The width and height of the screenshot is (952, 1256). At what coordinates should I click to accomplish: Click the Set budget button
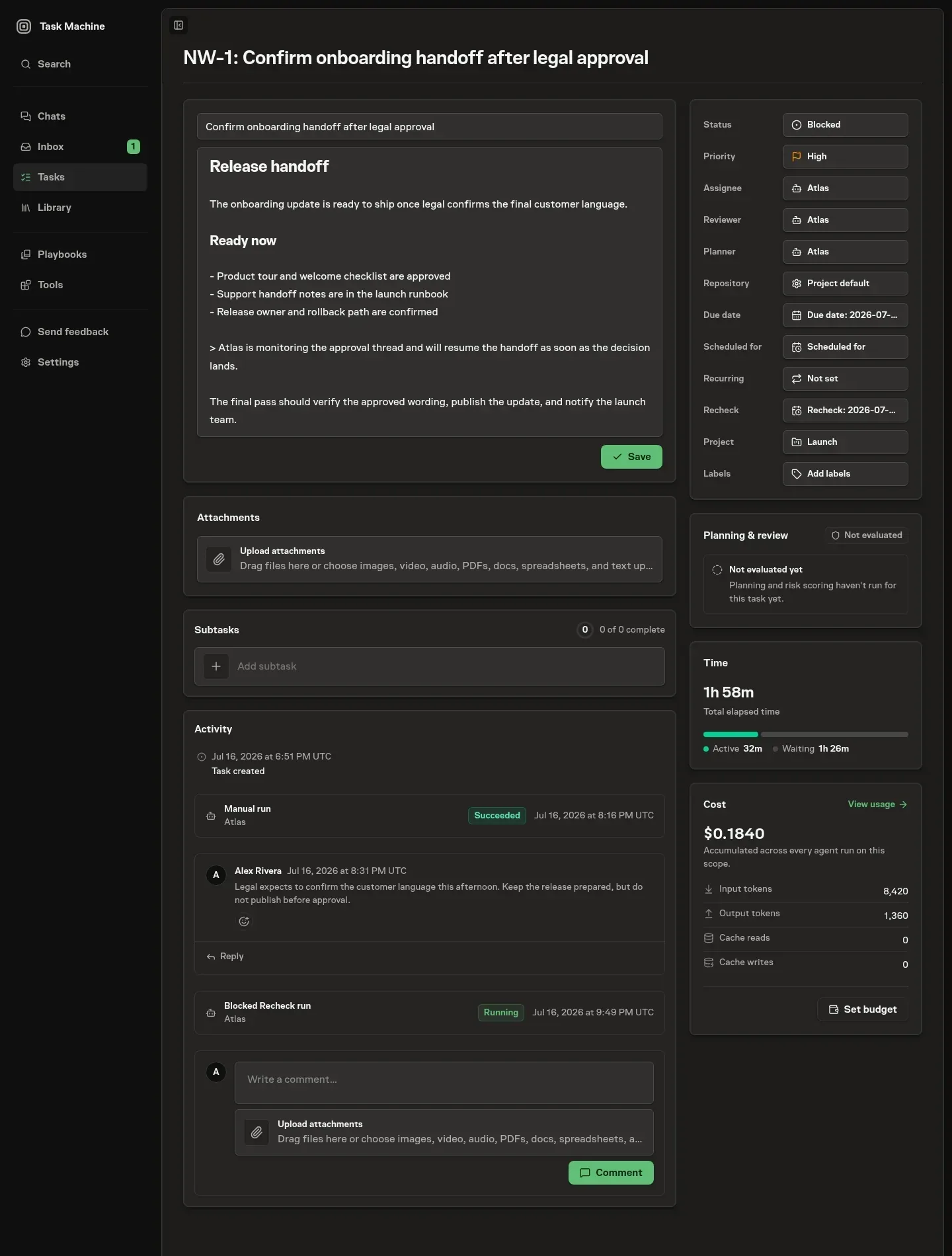pyautogui.click(x=863, y=1009)
